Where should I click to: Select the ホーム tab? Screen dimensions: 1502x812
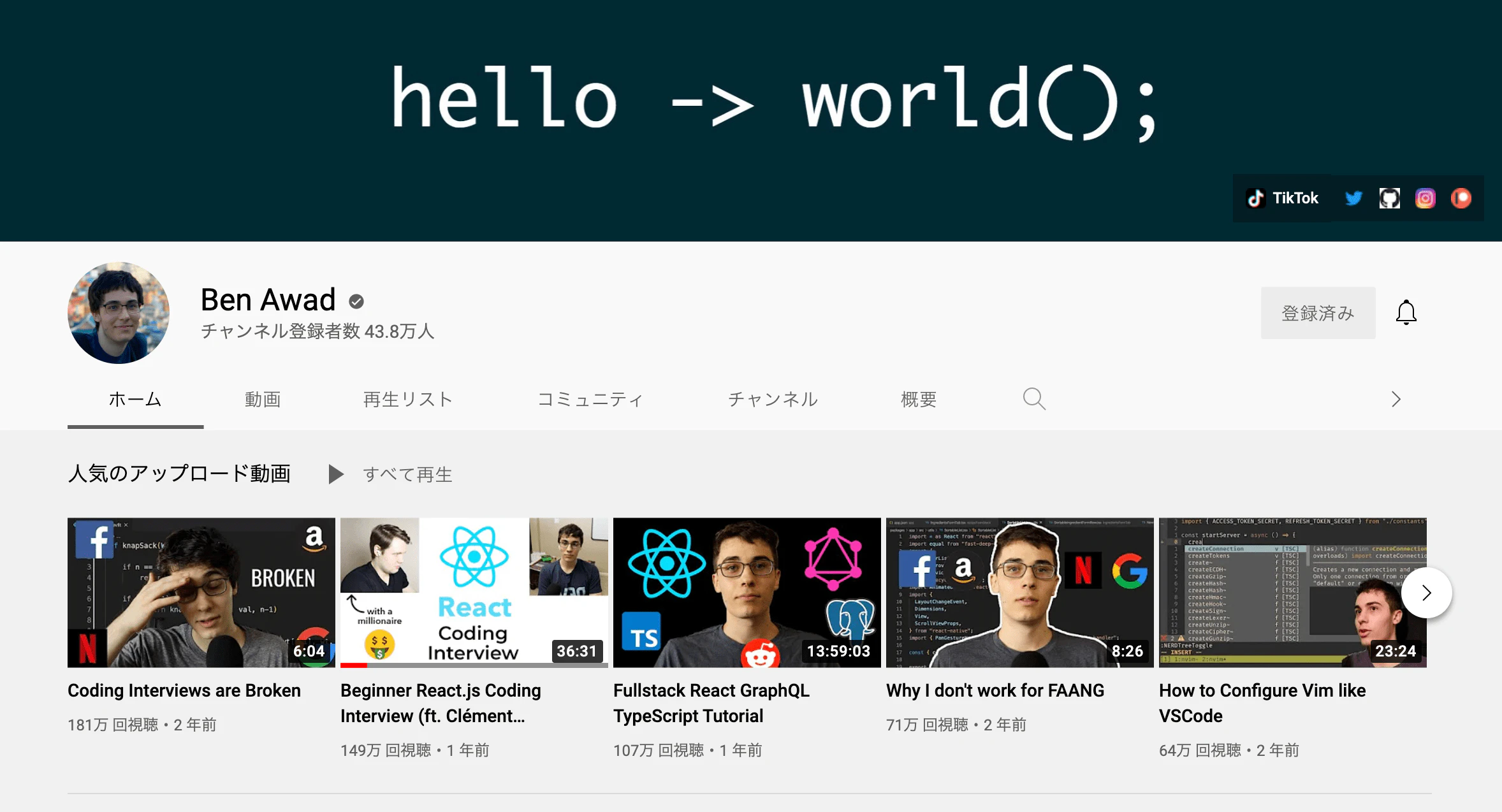click(135, 399)
